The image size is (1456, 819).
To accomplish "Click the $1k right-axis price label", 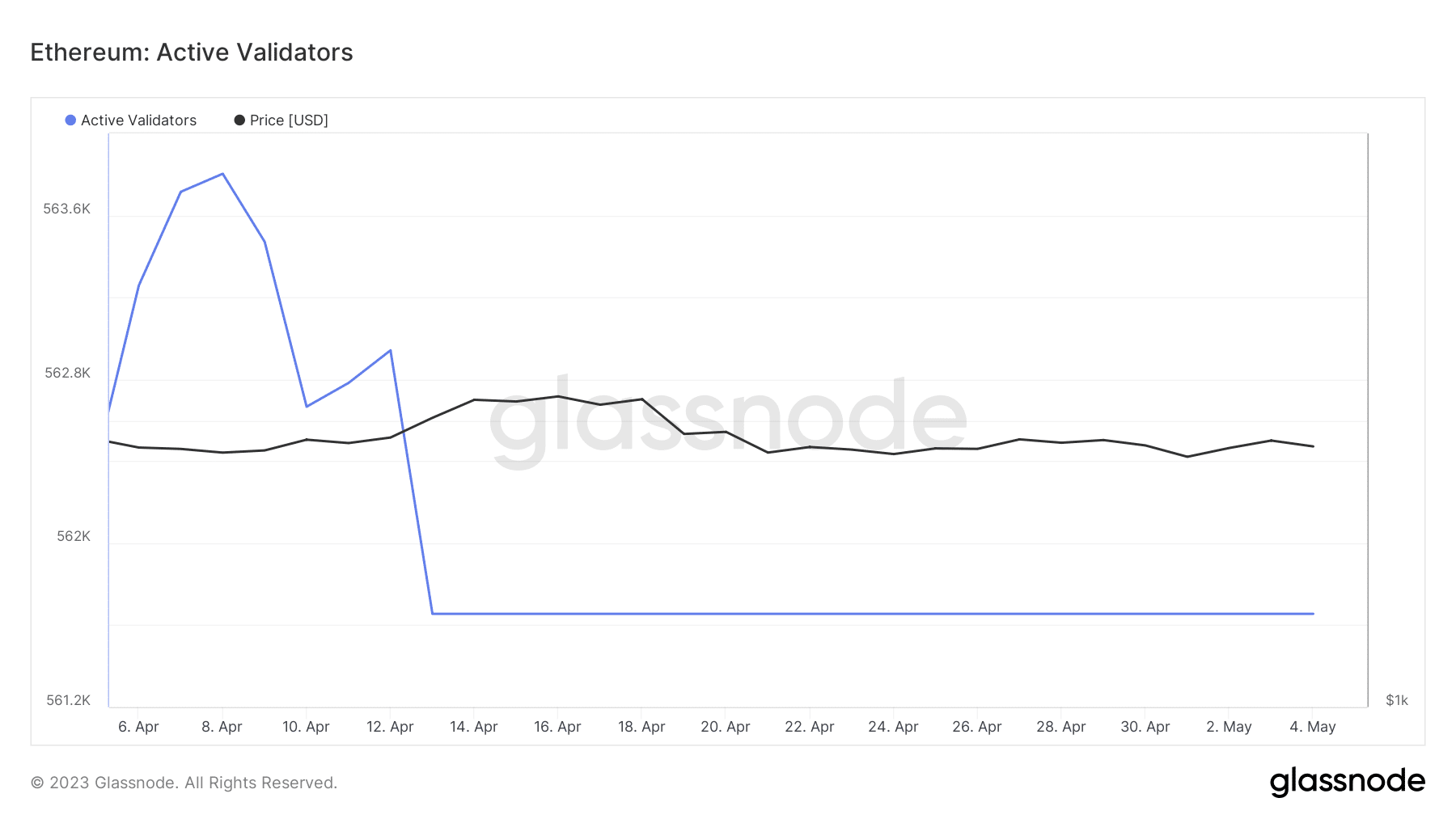I will point(1397,700).
